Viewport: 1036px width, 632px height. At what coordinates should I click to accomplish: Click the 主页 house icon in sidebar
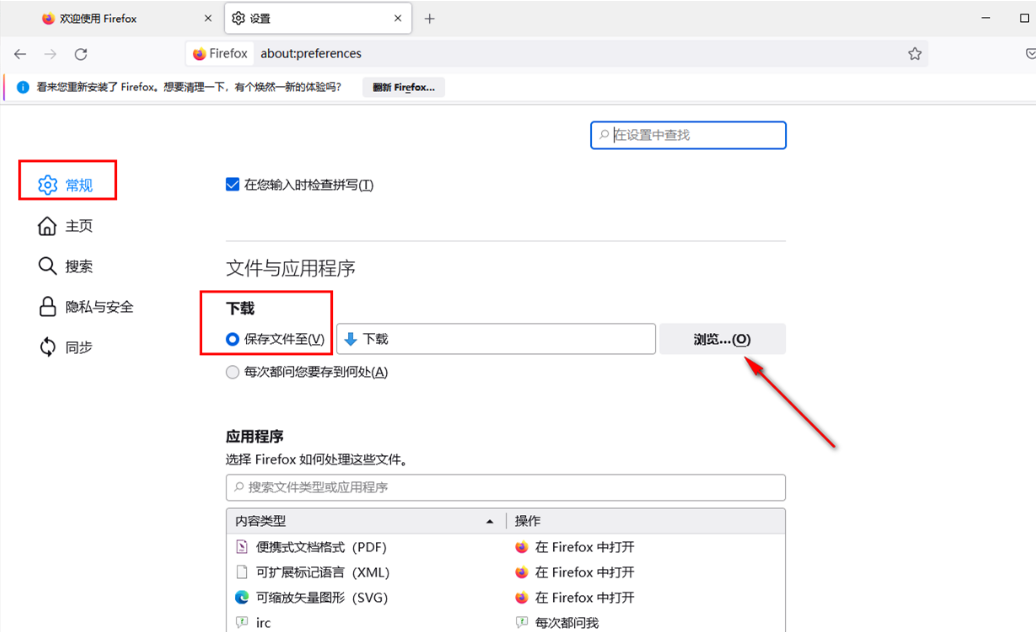(47, 226)
